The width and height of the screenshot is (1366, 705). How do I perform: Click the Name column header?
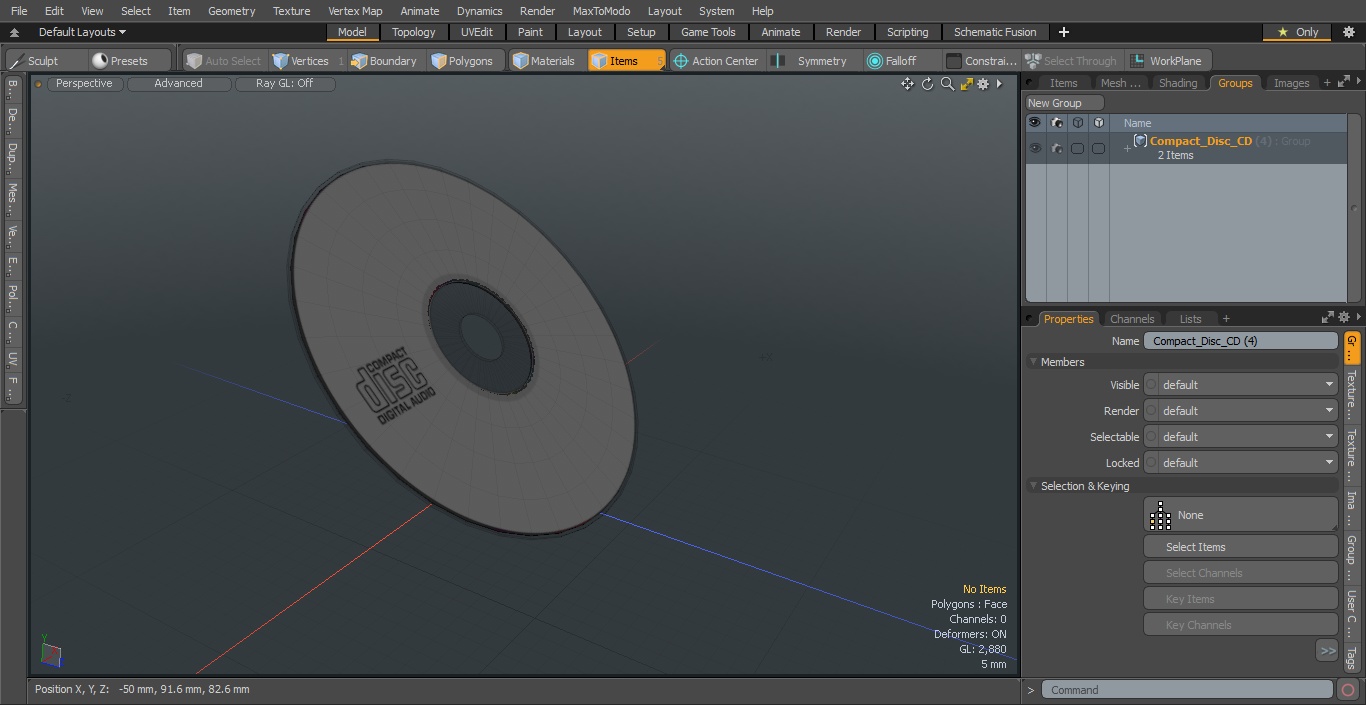point(1138,123)
